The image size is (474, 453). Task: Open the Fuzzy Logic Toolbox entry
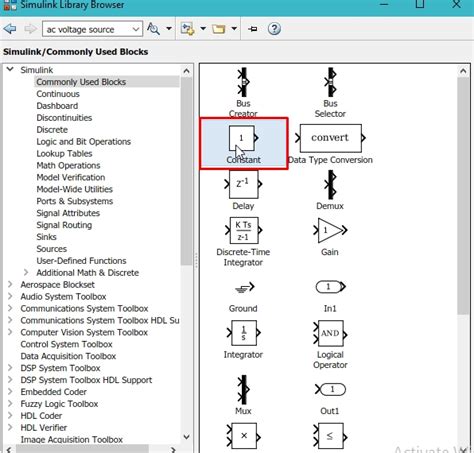(59, 404)
